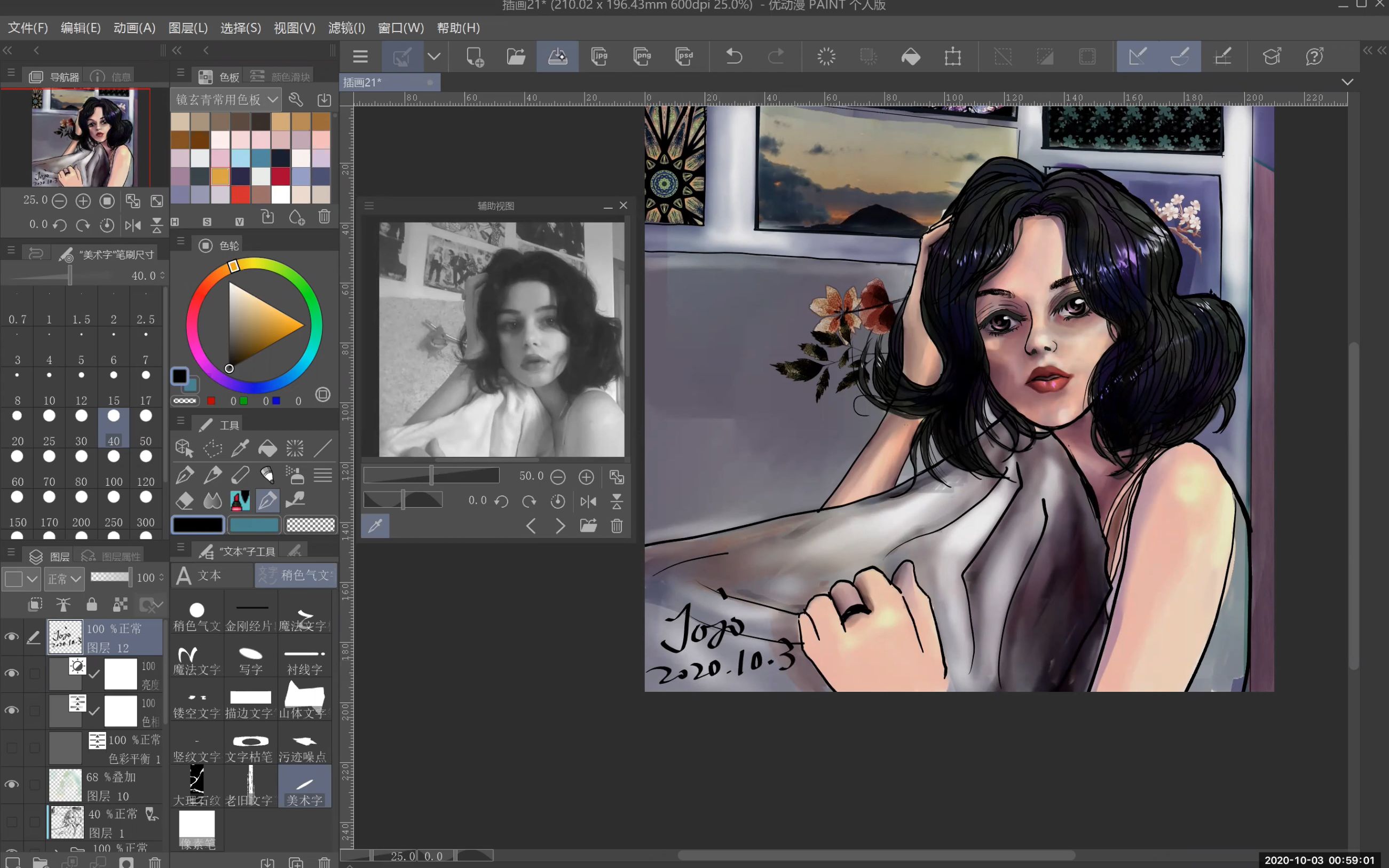Viewport: 1389px width, 868px height.
Task: Open blend mode dropdown 正常
Action: [x=64, y=579]
